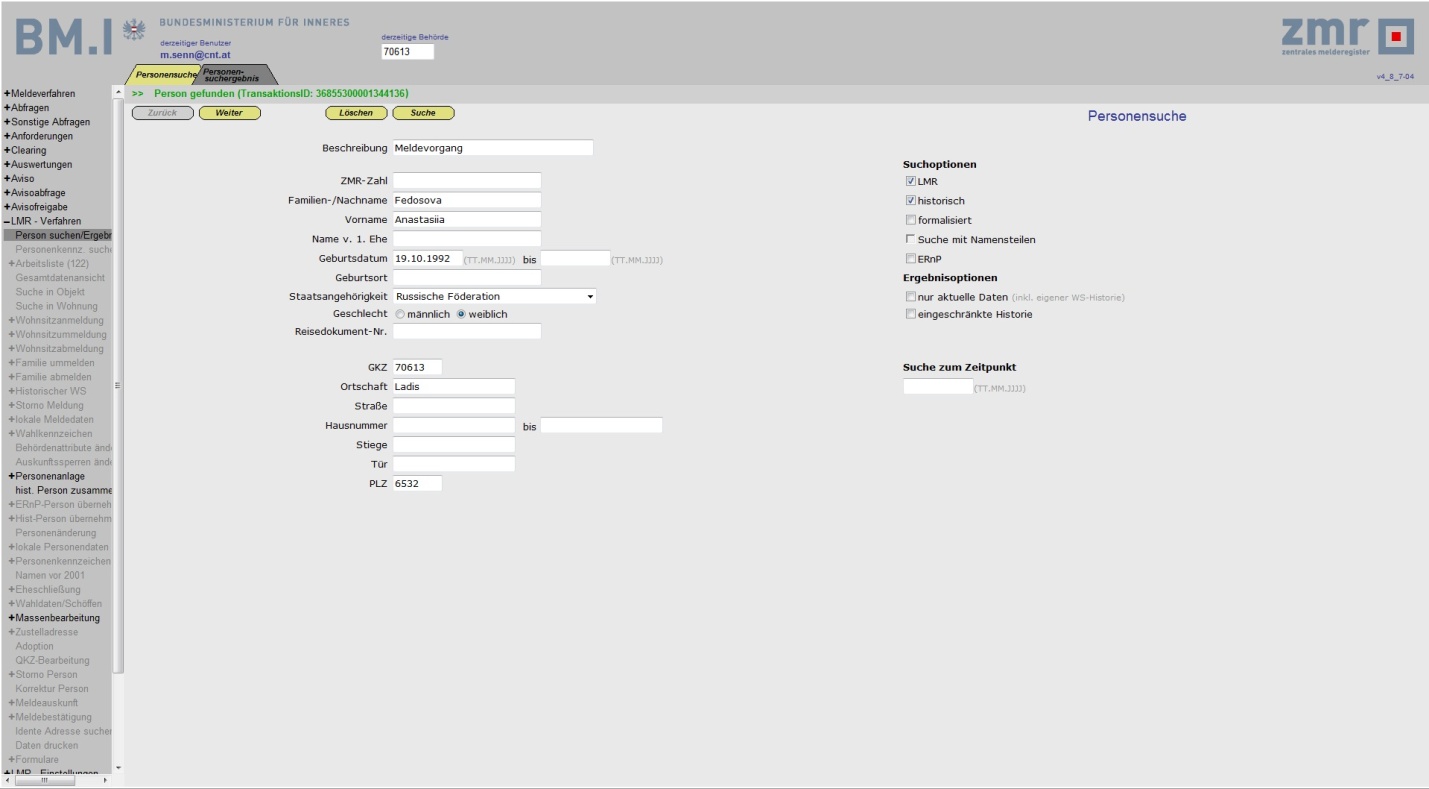Click the Stiege field
The height and width of the screenshot is (789, 1429).
[x=454, y=445]
